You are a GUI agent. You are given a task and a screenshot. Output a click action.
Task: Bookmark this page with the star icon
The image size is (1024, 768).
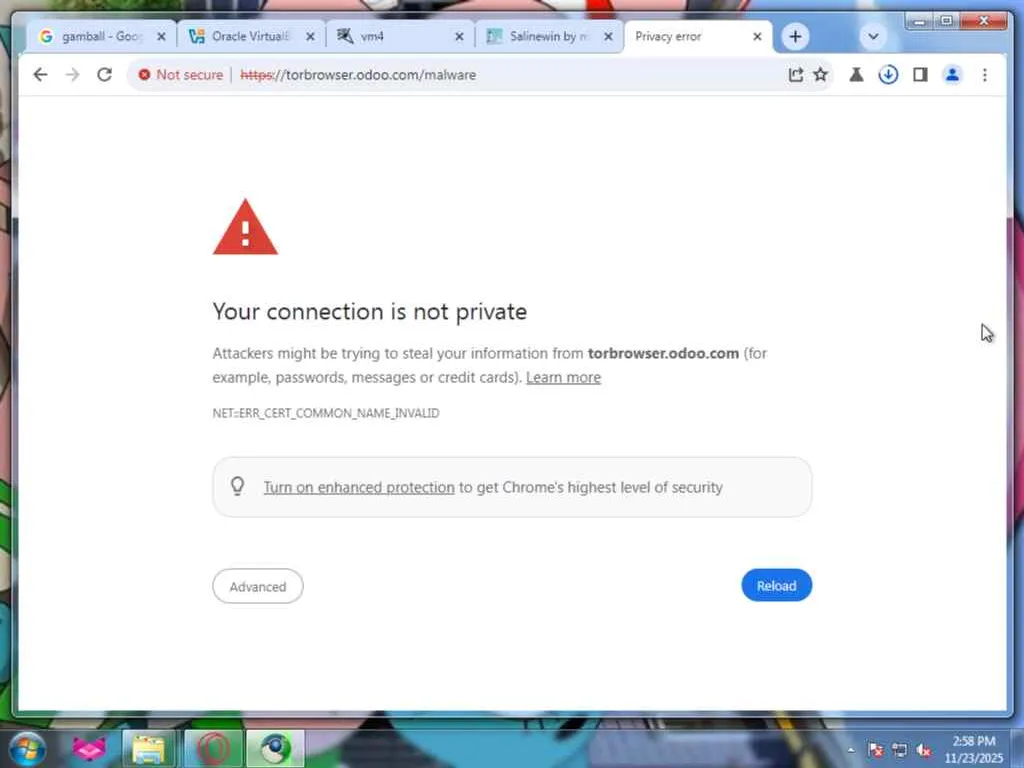[x=821, y=75]
